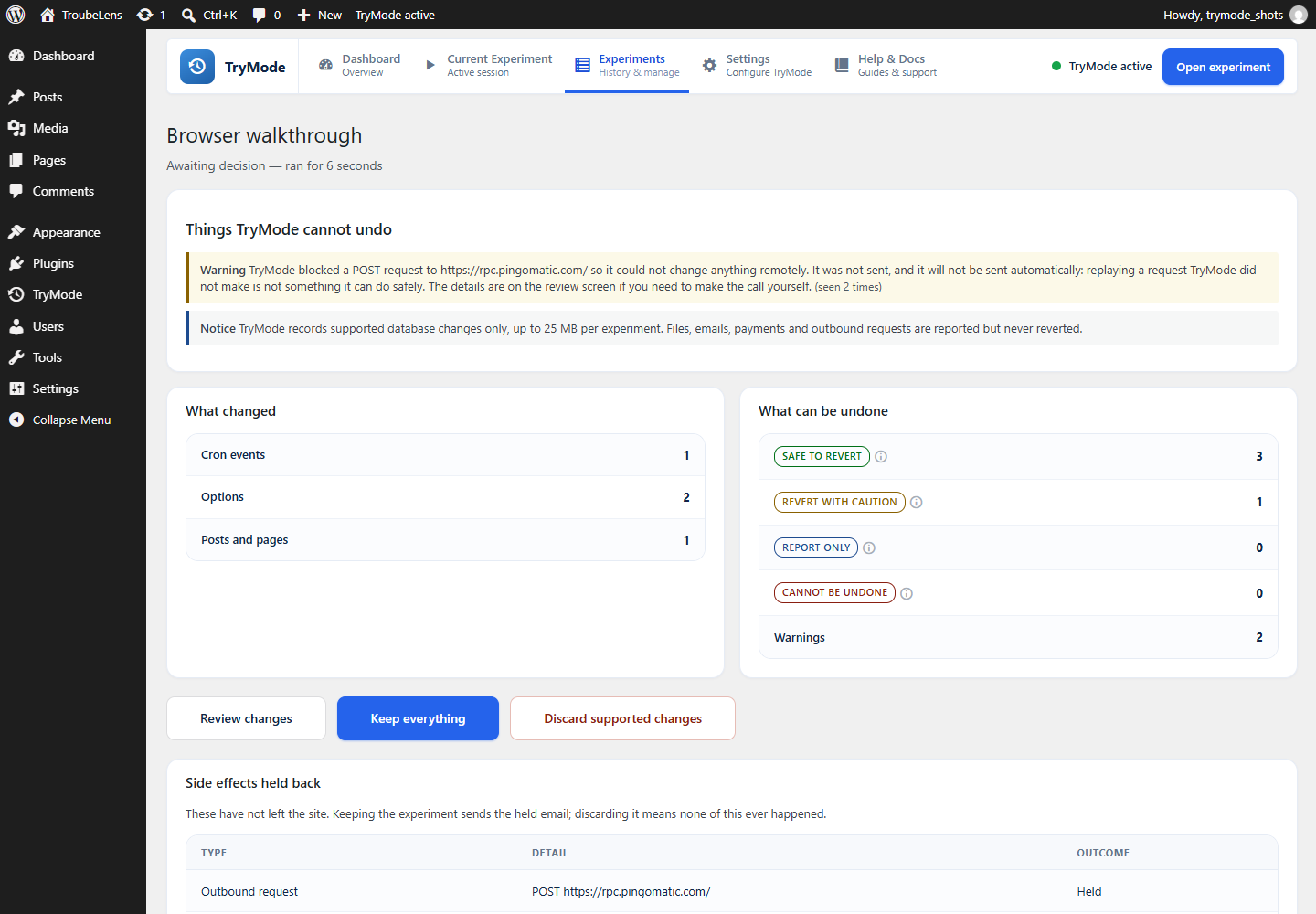
Task: Click New in the admin bar
Action: pyautogui.click(x=319, y=15)
